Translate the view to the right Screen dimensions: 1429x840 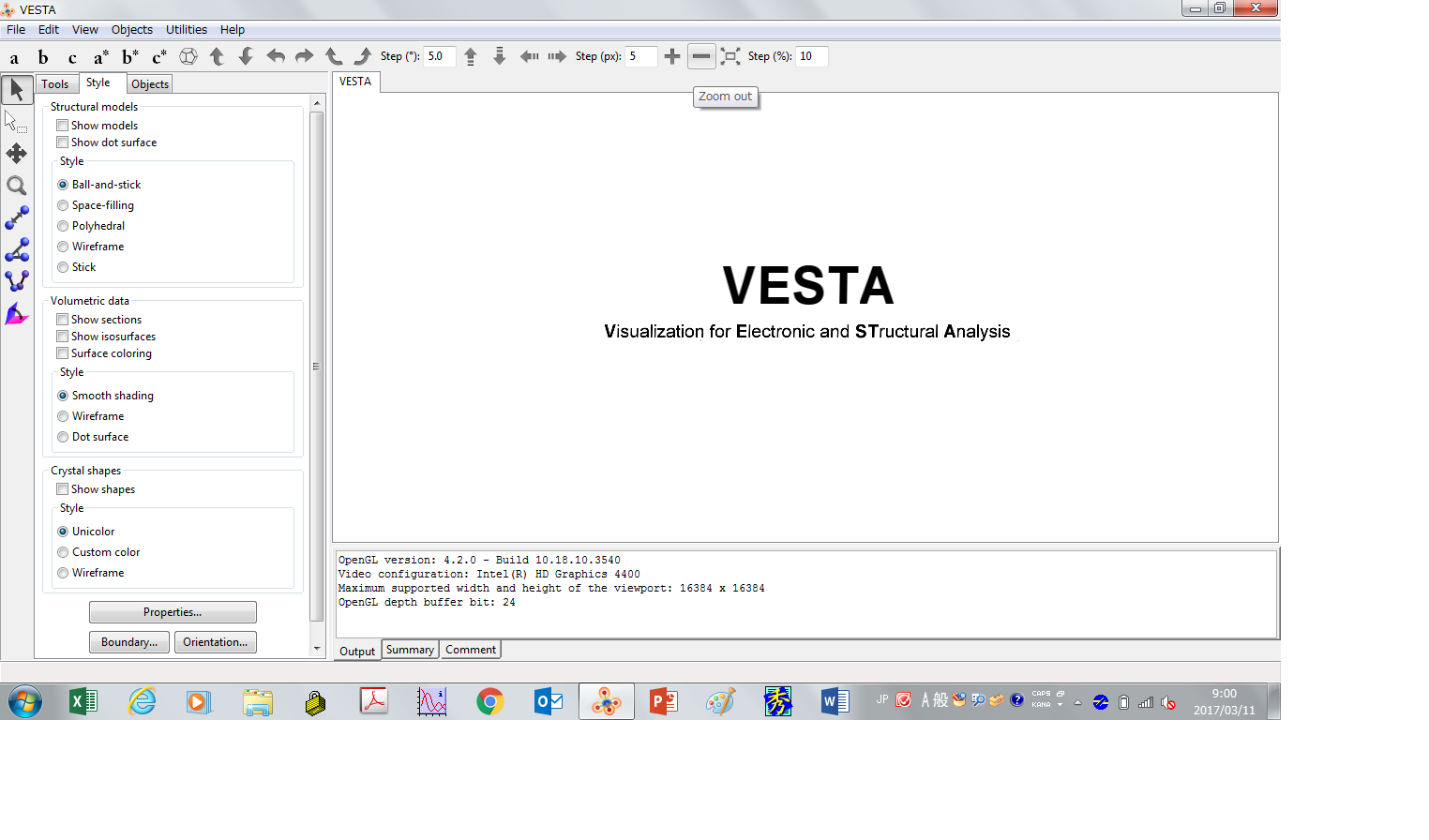point(558,57)
